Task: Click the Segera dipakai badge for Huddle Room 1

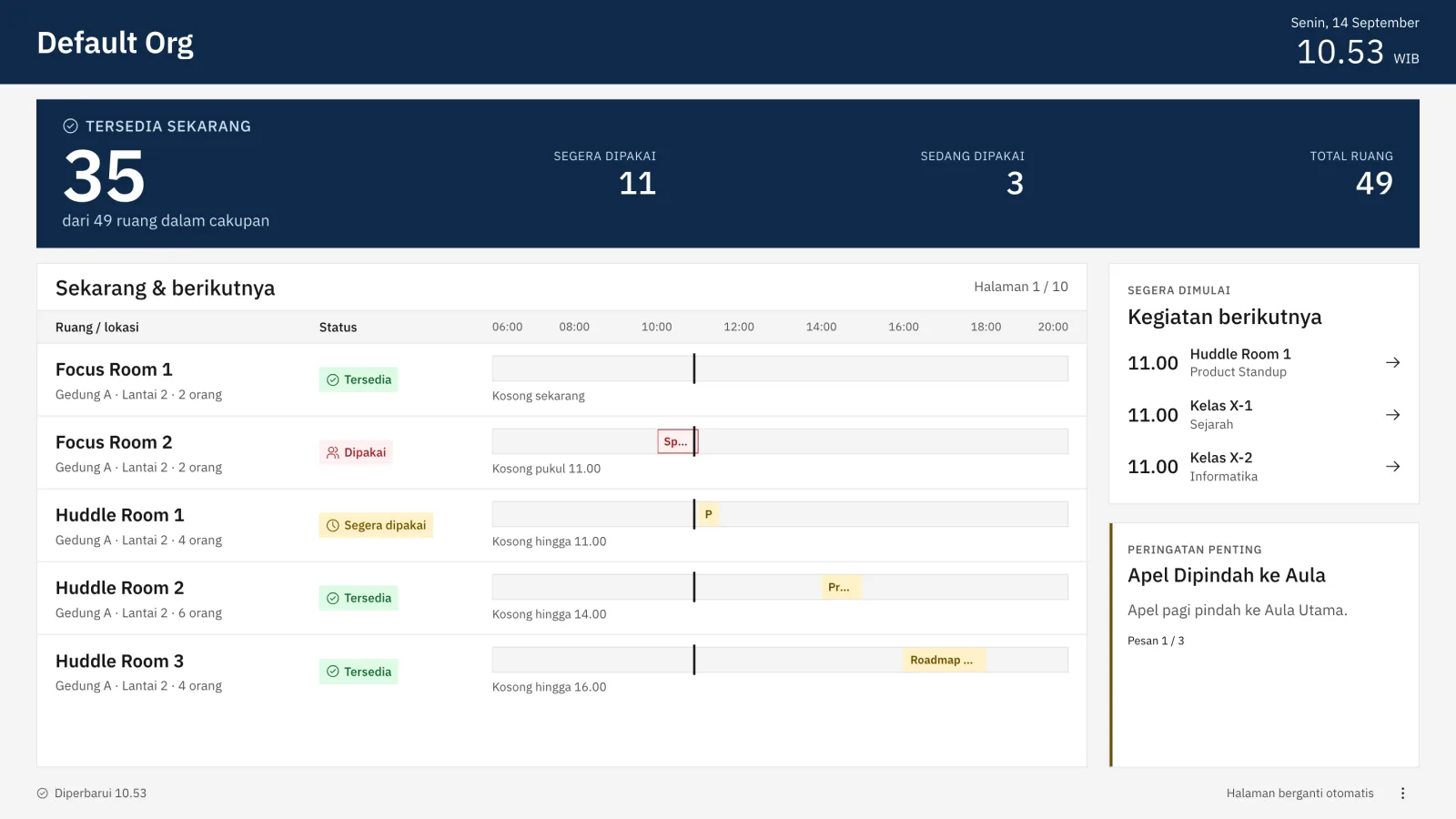Action: 376,525
